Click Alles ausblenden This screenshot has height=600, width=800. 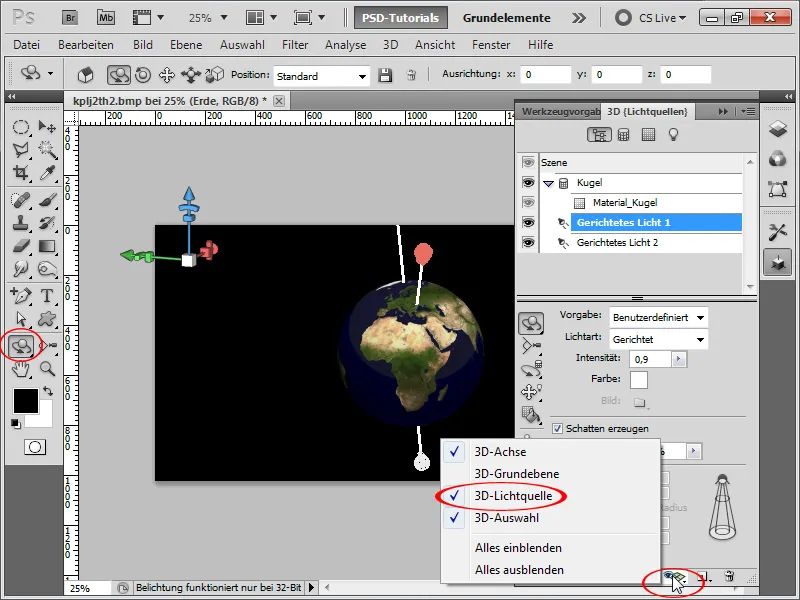(550, 569)
